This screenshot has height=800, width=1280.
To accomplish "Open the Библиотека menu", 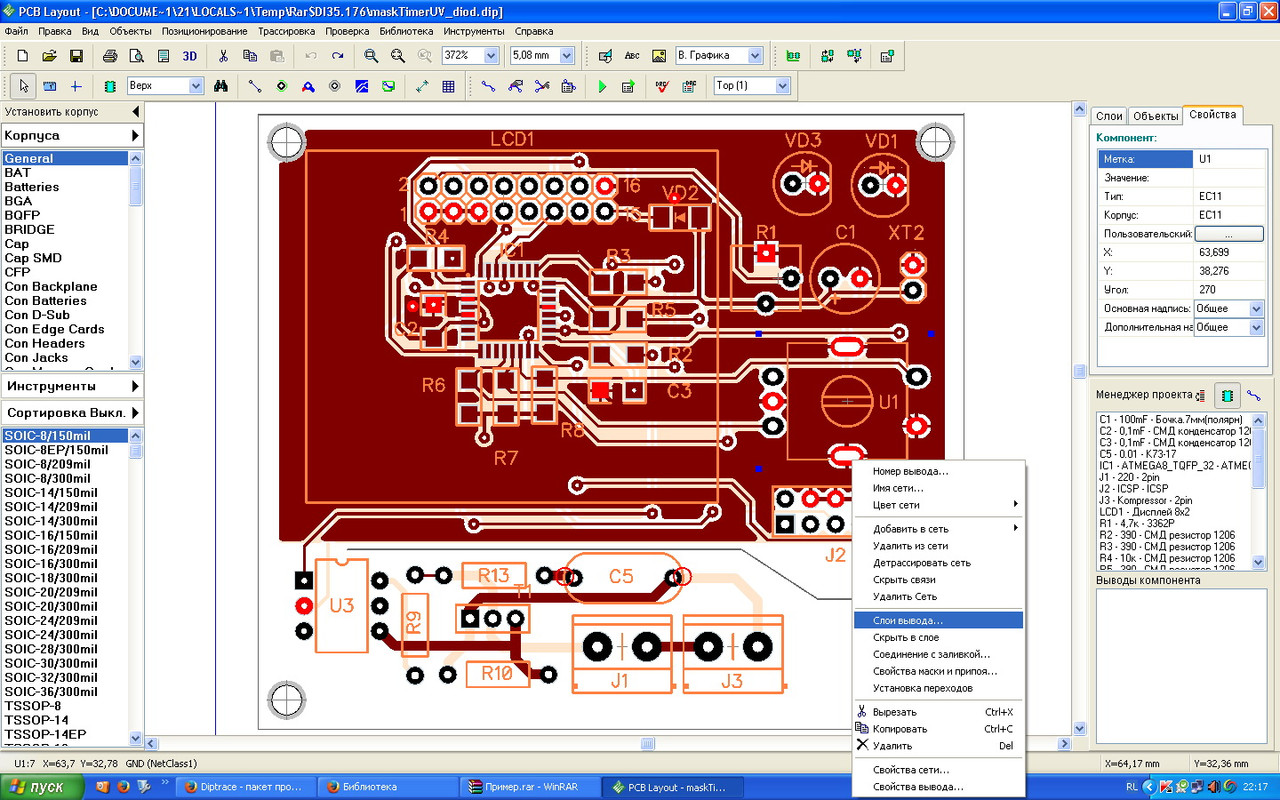I will click(x=406, y=31).
